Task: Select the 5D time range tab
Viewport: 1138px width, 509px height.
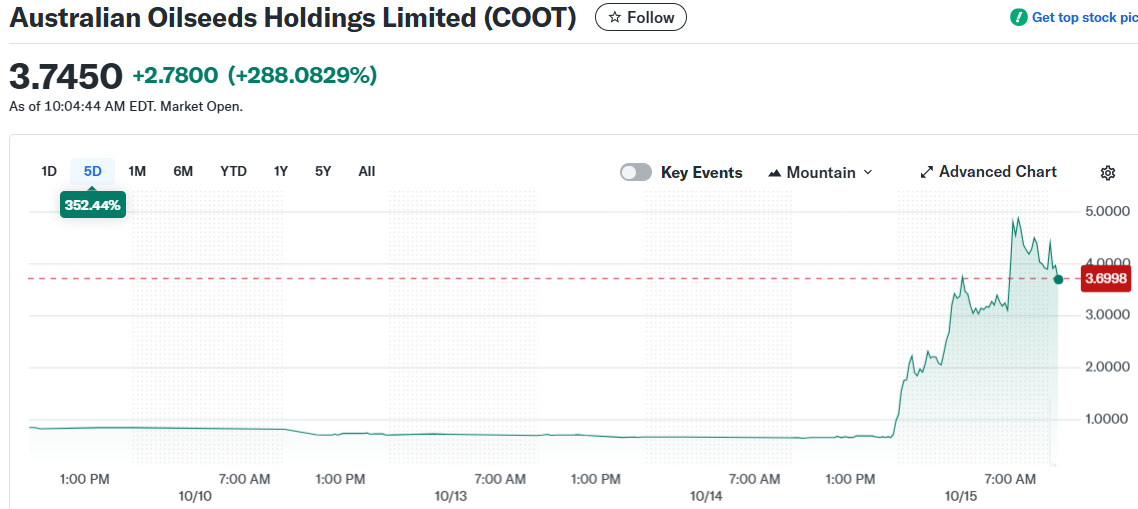Action: (92, 171)
